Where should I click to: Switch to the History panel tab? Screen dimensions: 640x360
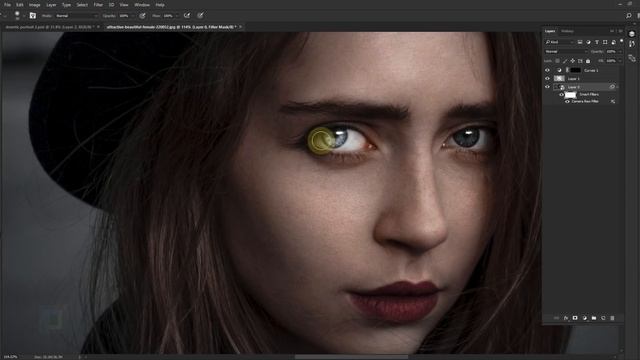[x=567, y=31]
